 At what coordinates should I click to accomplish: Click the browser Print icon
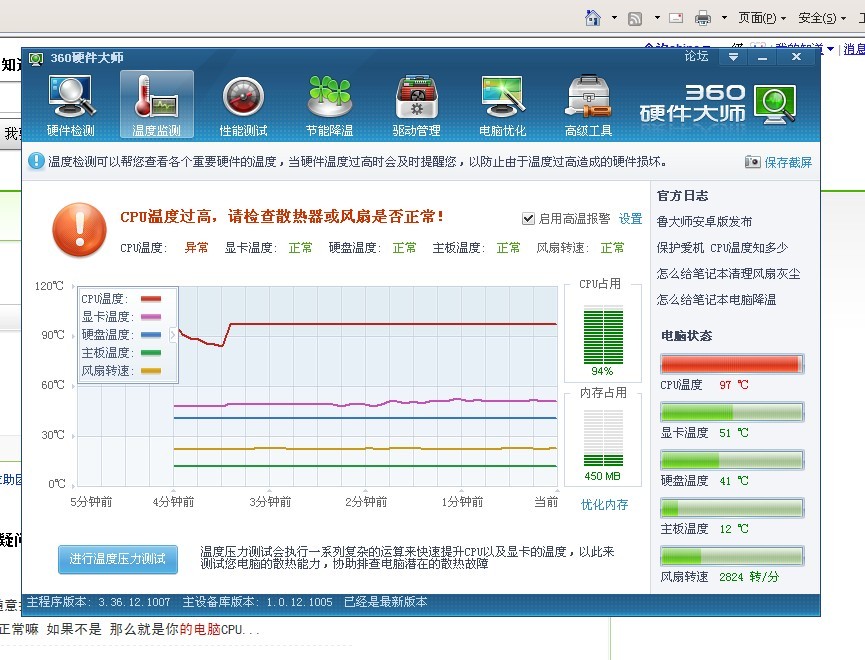coord(703,18)
